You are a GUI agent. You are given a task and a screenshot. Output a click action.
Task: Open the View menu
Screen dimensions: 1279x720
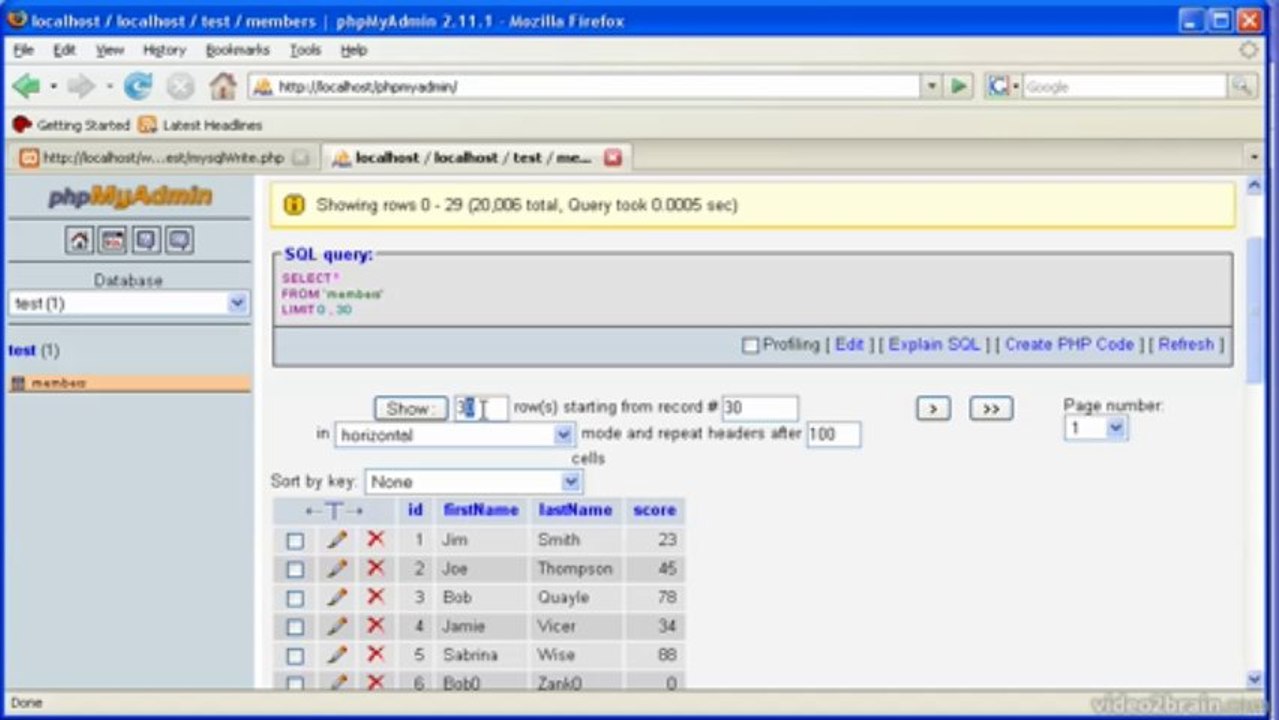tap(110, 50)
